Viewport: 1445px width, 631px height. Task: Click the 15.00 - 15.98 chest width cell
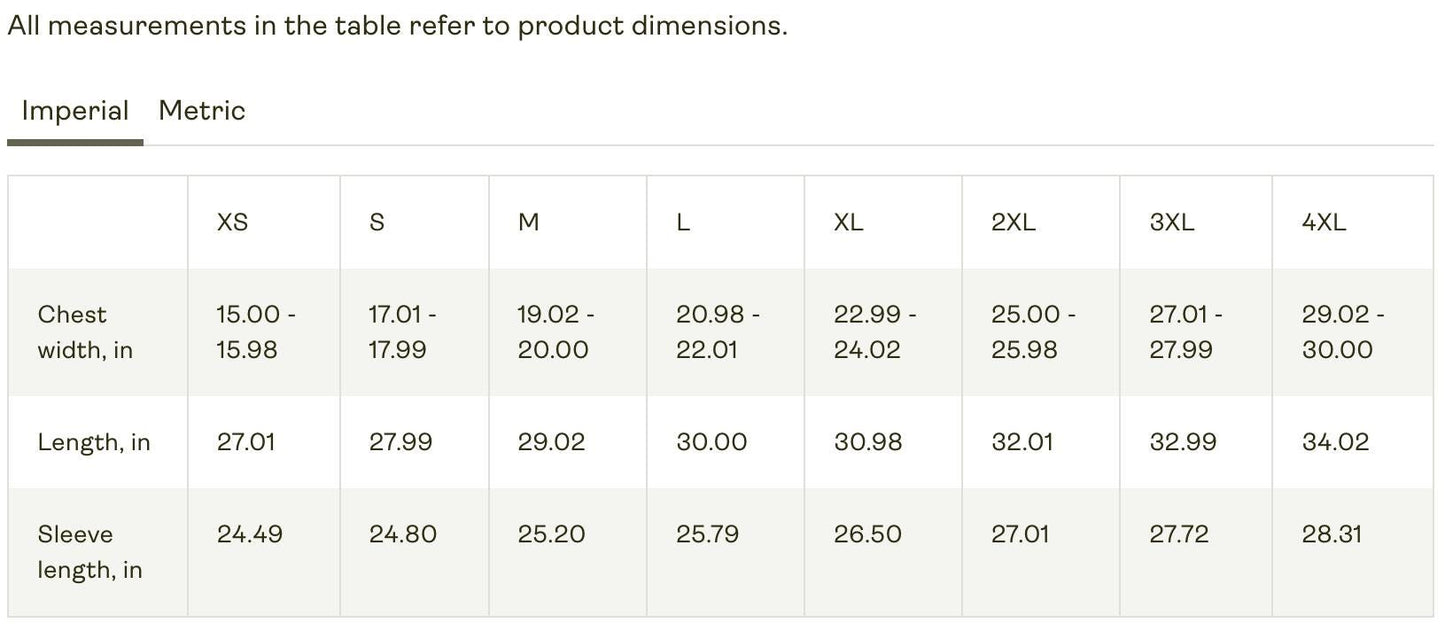click(256, 332)
